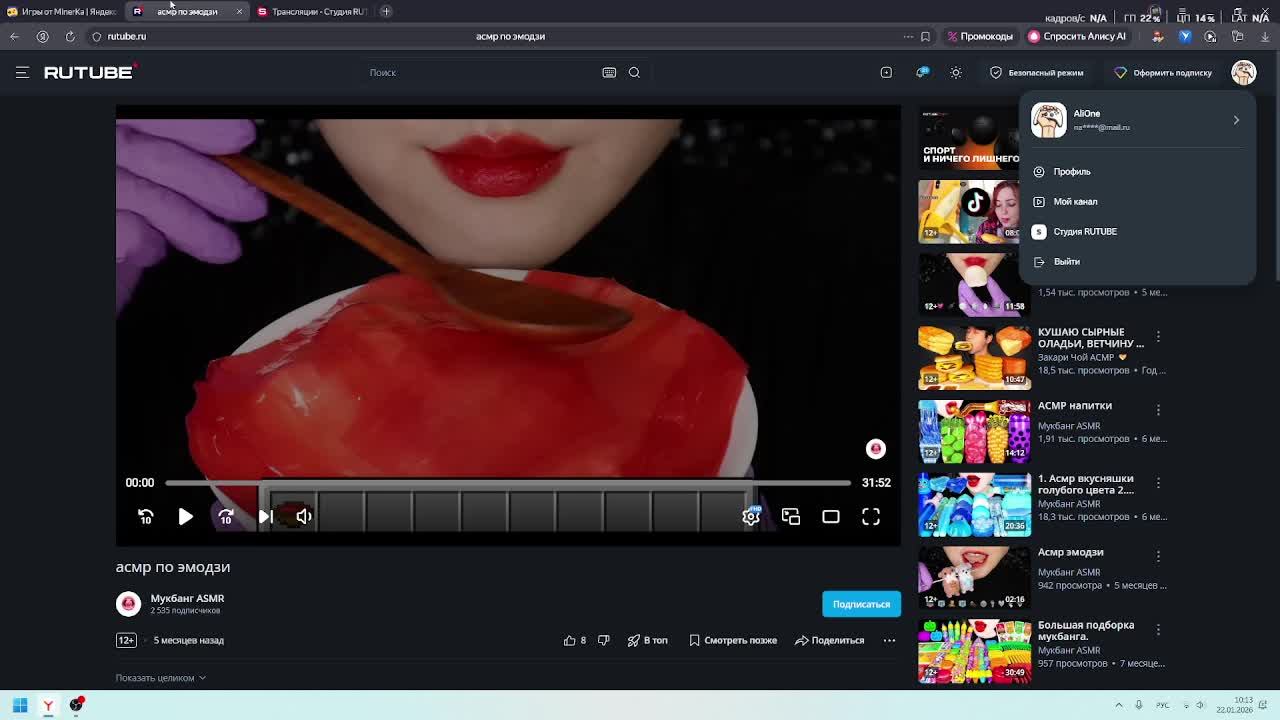Open Мукбанг ASMR channel avatar
This screenshot has width=1280, height=720.
click(x=128, y=604)
